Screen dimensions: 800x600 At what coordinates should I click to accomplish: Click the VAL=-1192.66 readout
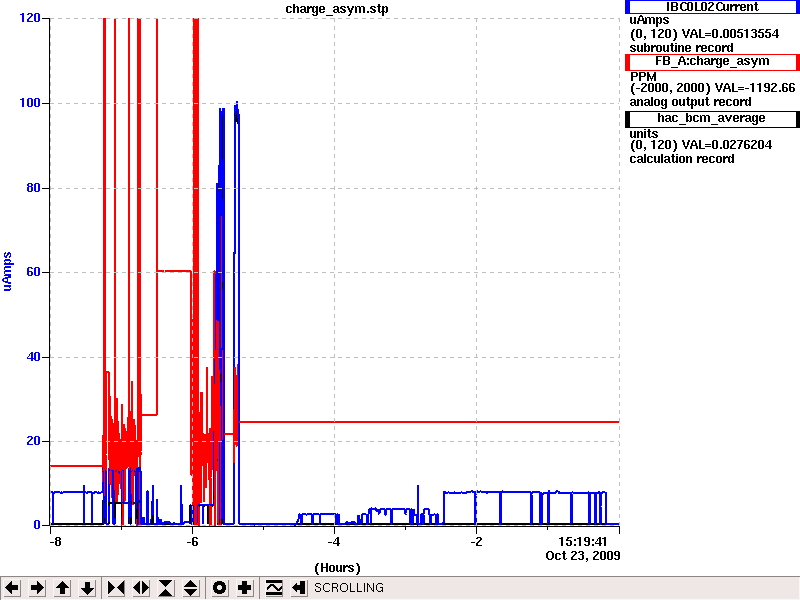tap(755, 88)
